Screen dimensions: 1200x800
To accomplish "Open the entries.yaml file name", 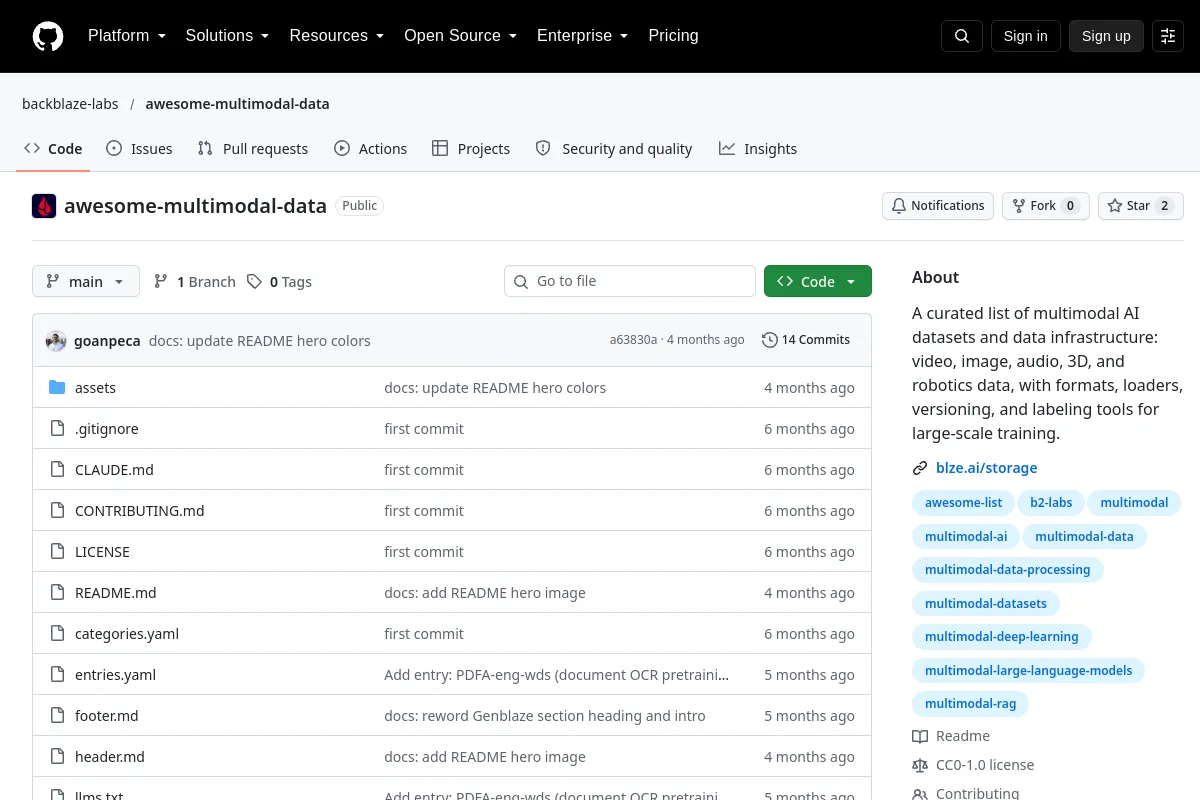I will [116, 675].
